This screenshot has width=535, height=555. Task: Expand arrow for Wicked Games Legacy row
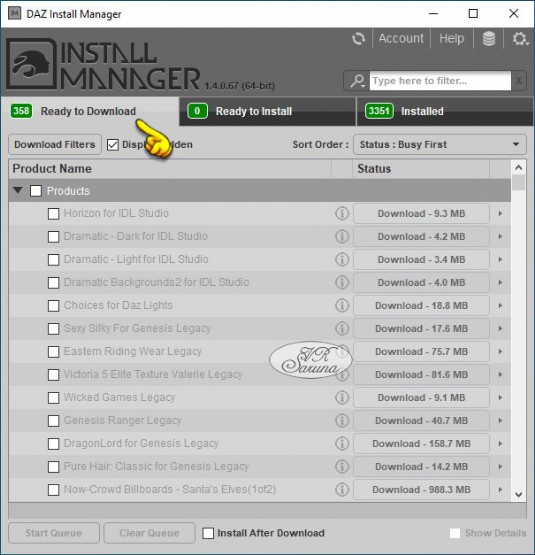pos(500,397)
